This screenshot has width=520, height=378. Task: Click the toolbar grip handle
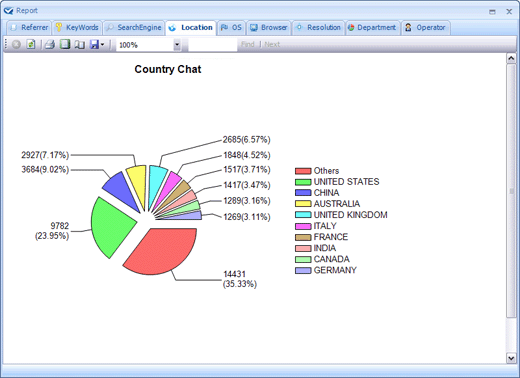click(6, 44)
